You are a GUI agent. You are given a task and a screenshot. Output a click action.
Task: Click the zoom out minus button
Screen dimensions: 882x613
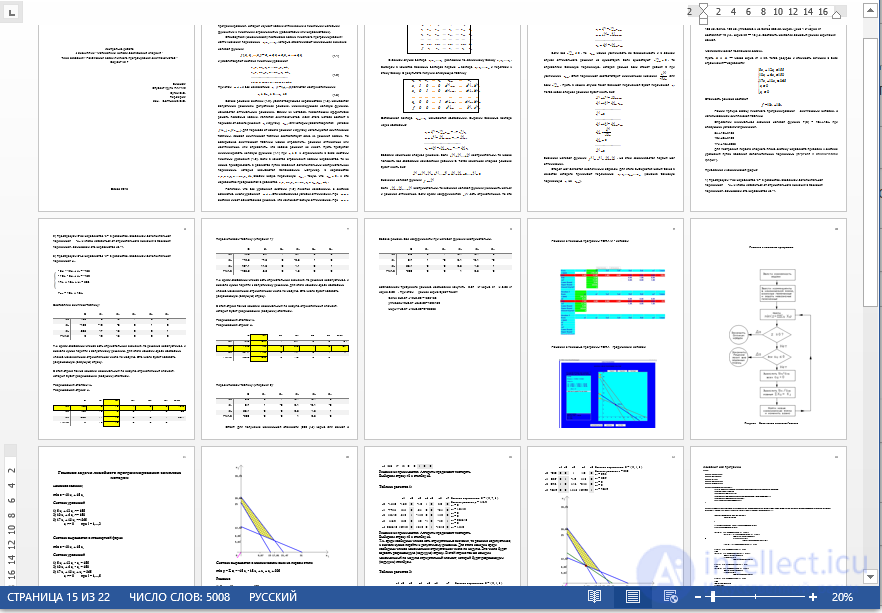point(698,597)
